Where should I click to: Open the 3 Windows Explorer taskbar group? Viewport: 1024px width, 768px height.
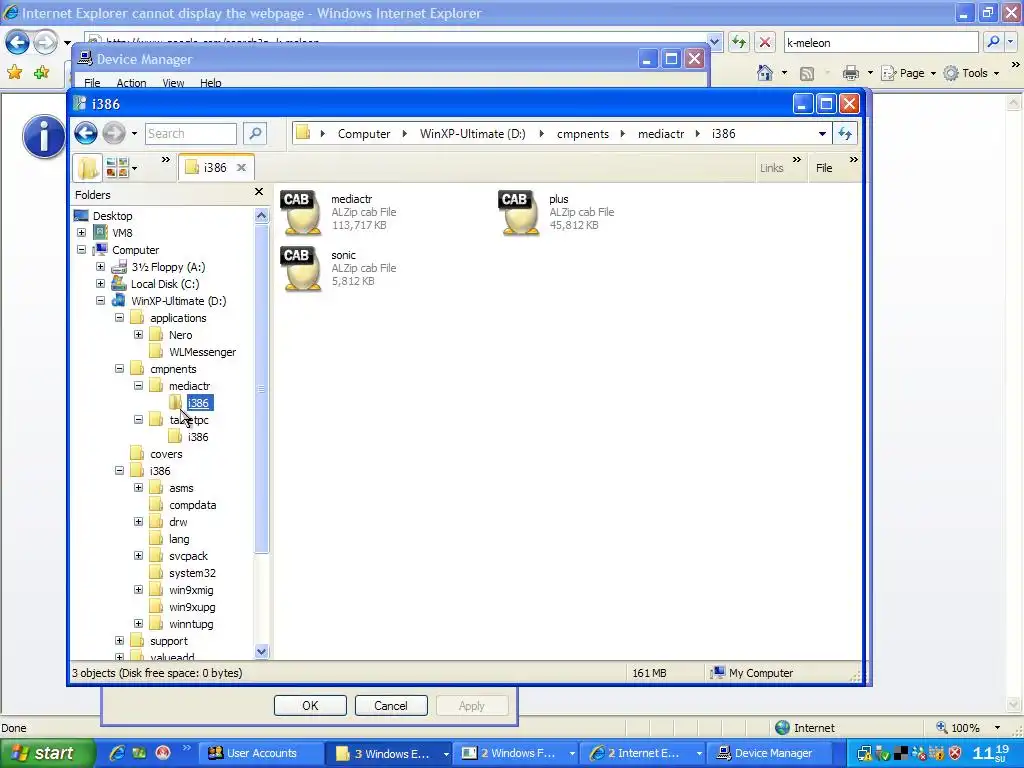pos(390,753)
